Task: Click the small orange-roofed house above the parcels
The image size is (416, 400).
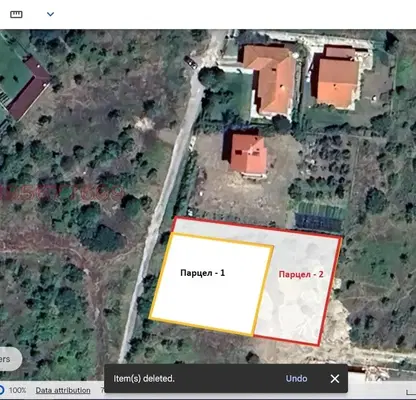Action: (x=248, y=154)
